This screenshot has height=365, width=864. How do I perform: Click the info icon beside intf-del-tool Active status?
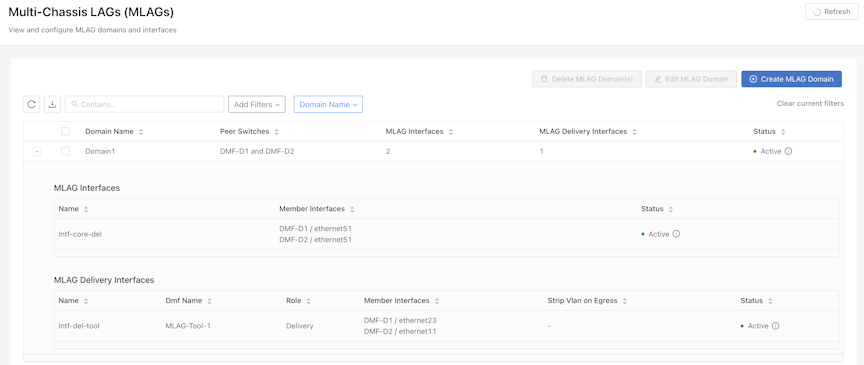pyautogui.click(x=775, y=326)
